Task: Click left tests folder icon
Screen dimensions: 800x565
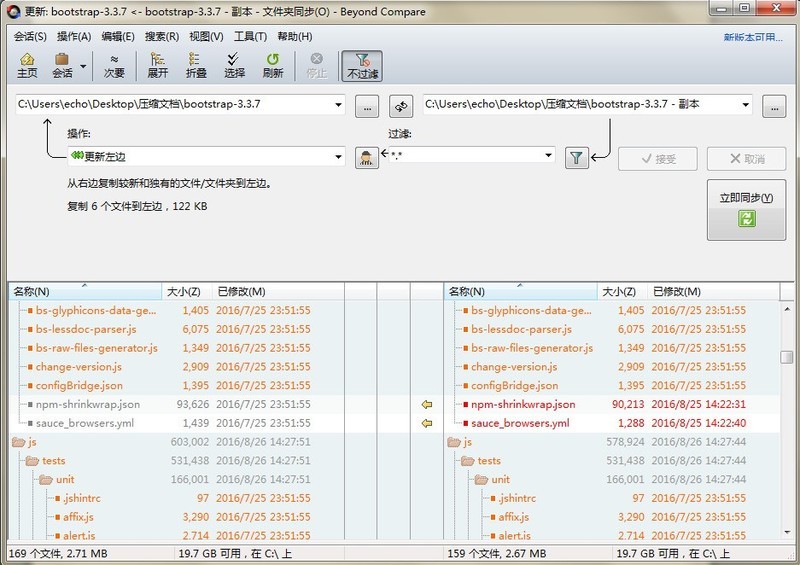Action: pyautogui.click(x=33, y=461)
